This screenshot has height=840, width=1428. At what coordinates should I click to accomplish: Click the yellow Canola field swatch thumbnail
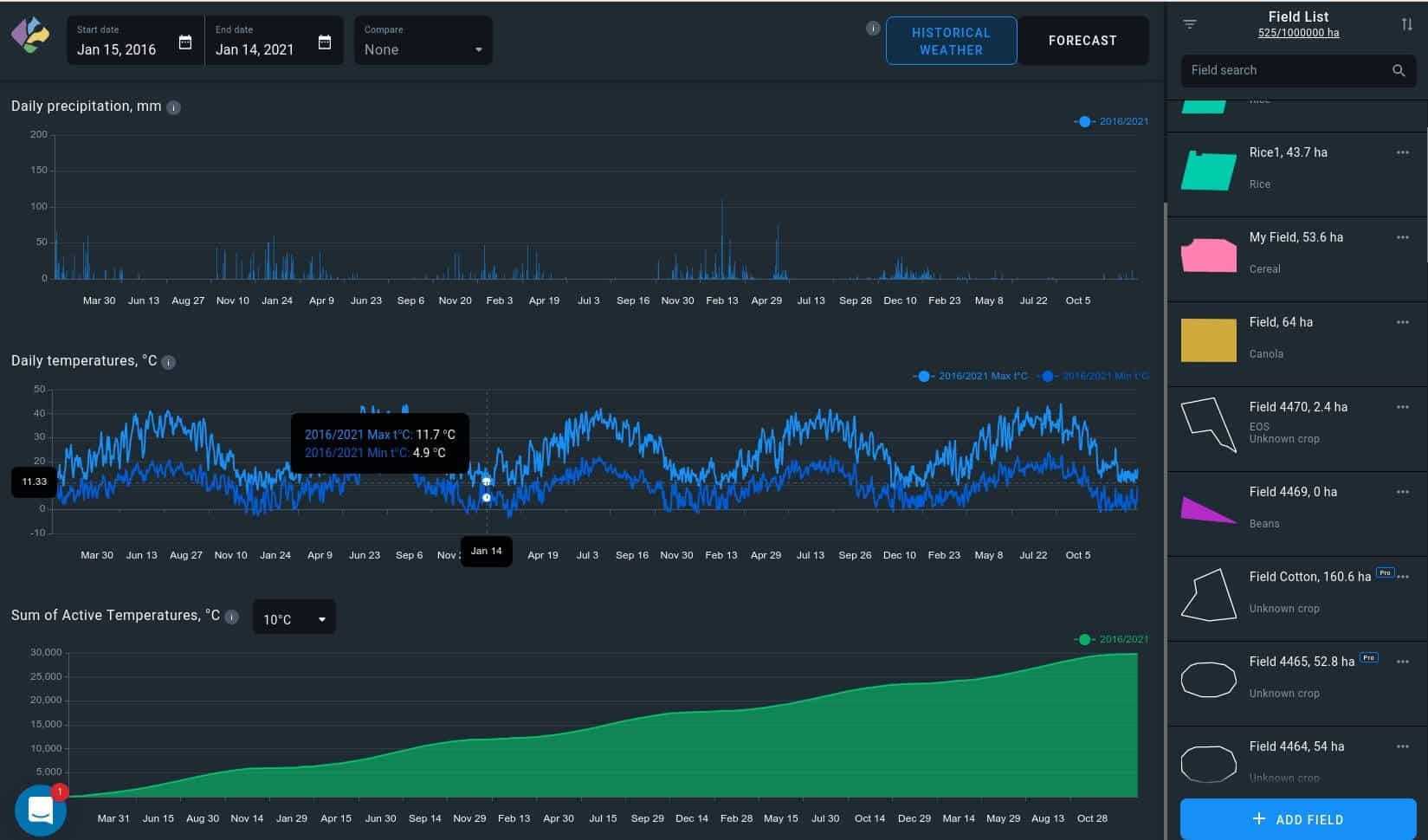tap(1208, 340)
